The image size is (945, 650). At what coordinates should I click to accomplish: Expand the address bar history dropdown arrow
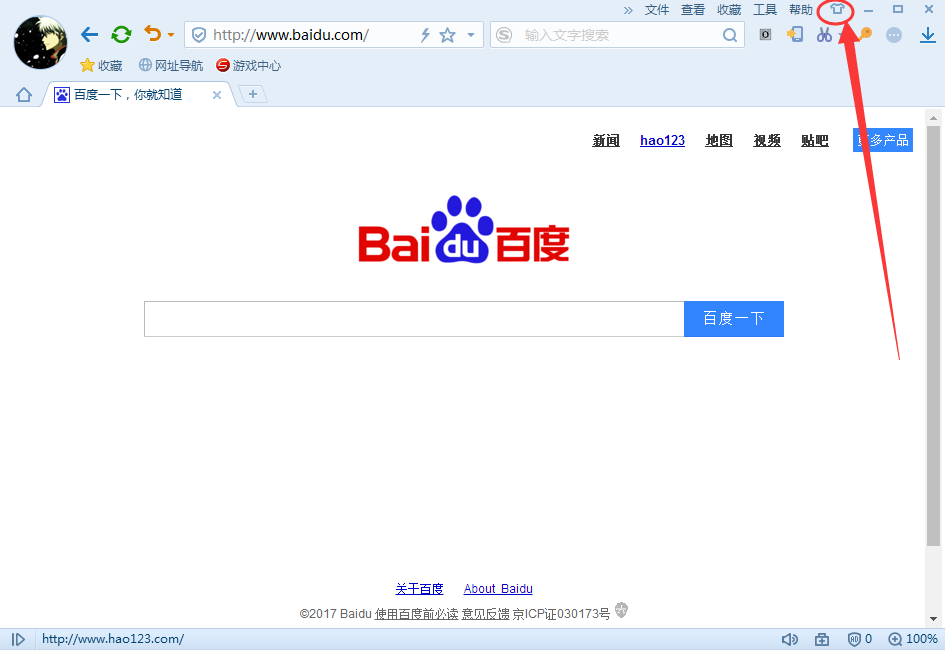pyautogui.click(x=470, y=34)
